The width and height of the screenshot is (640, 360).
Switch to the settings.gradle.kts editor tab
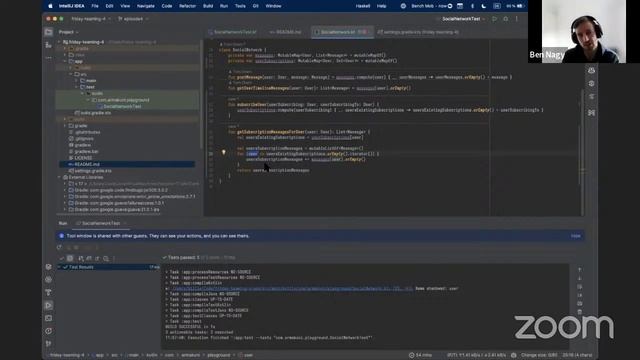pos(418,32)
